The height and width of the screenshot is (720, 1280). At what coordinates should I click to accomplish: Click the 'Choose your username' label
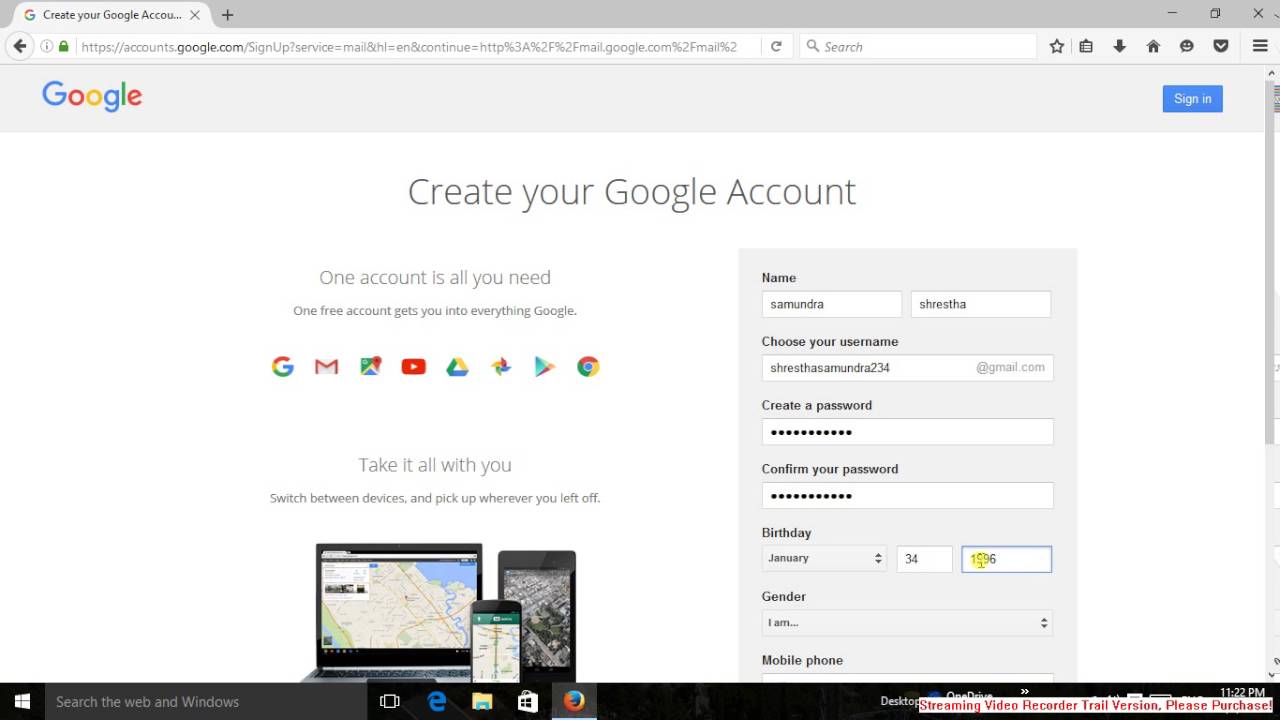(830, 341)
